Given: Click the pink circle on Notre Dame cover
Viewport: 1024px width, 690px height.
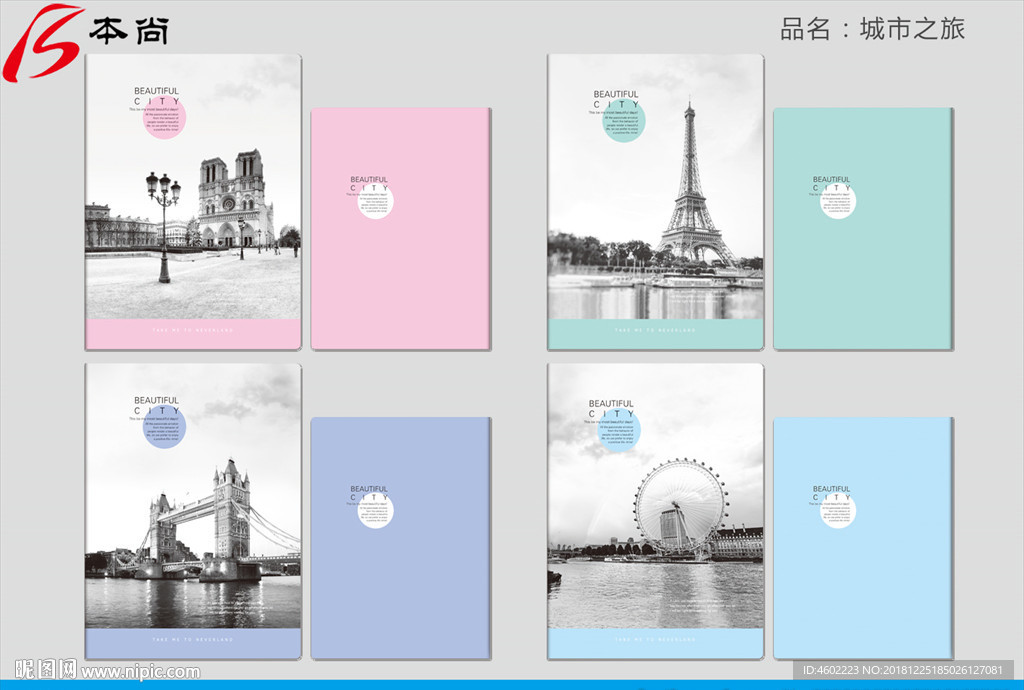Looking at the screenshot, I should click(x=164, y=119).
